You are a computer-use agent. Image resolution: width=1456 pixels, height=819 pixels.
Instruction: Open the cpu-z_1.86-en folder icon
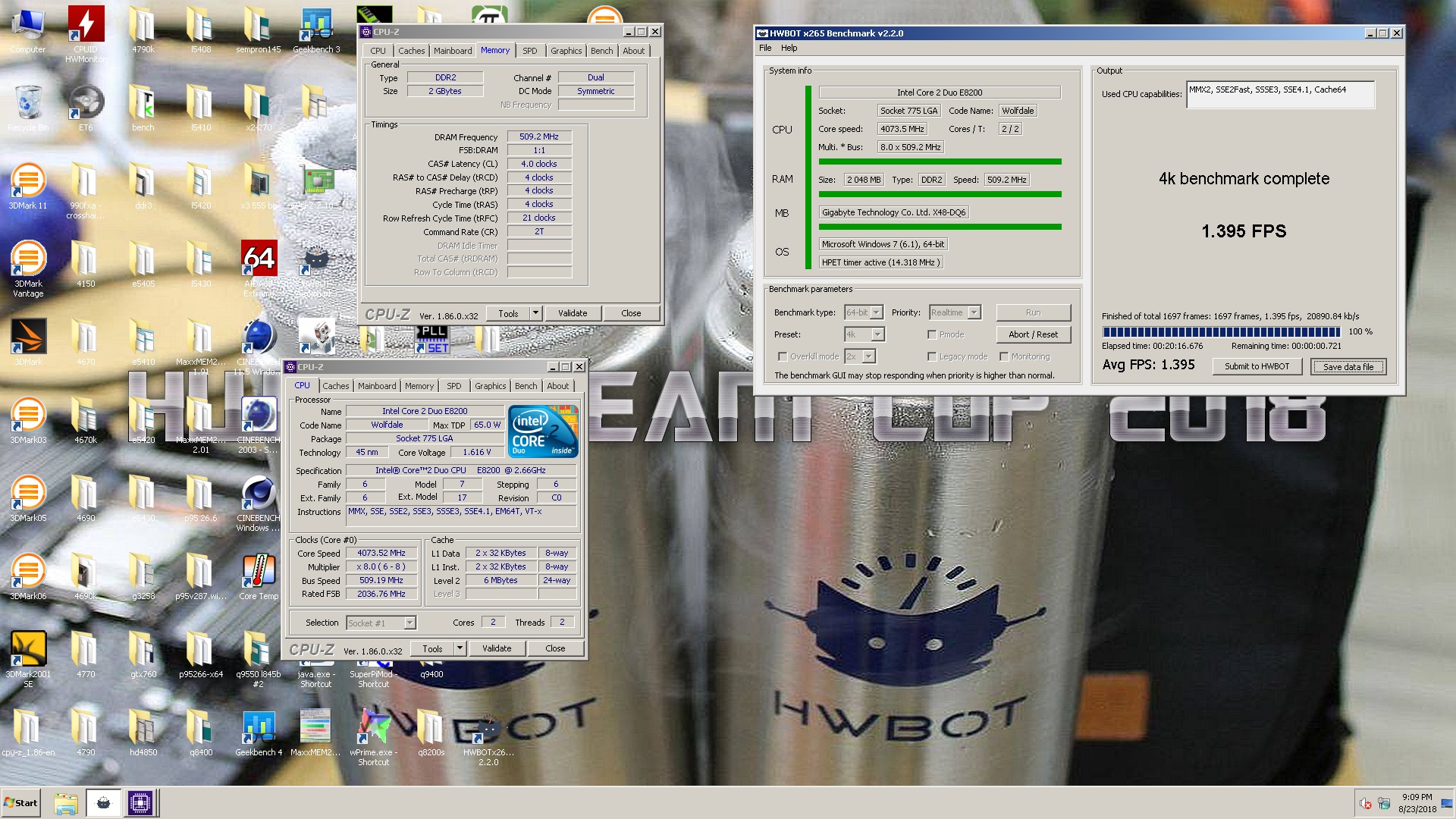[28, 733]
